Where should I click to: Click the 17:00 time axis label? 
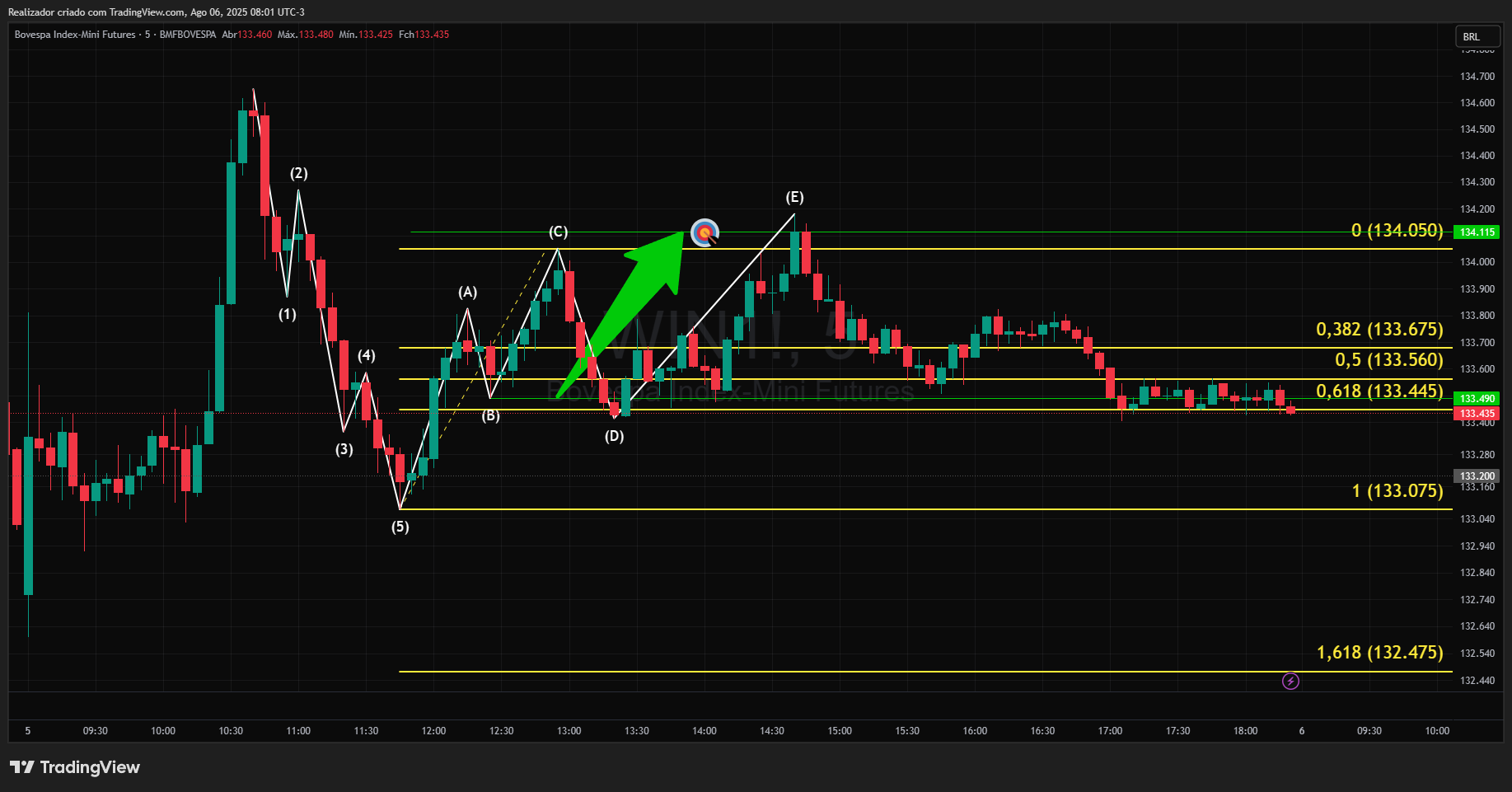point(1110,731)
